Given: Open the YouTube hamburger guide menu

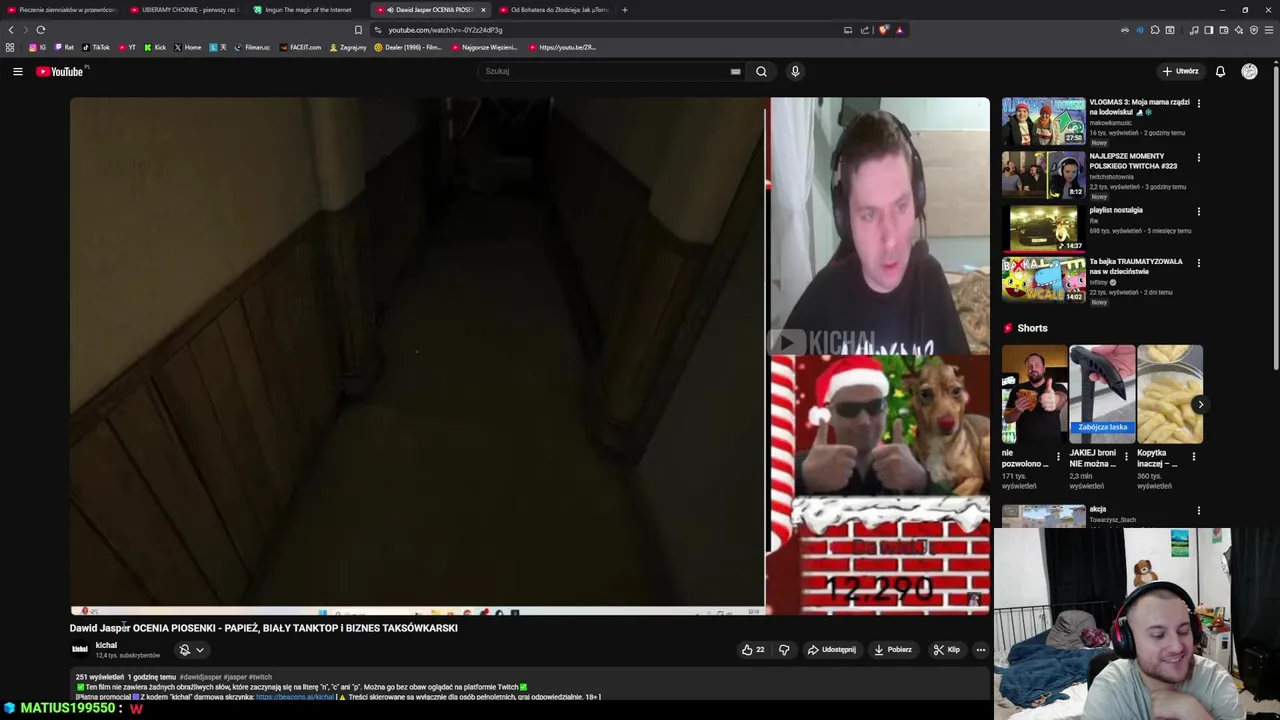Looking at the screenshot, I should point(17,71).
